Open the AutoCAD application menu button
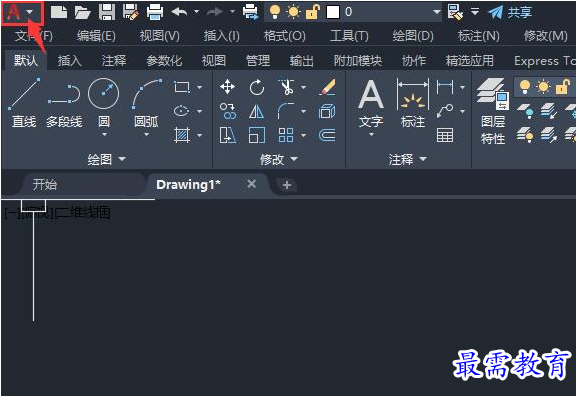Viewport: 577px width, 396px height. 21,13
